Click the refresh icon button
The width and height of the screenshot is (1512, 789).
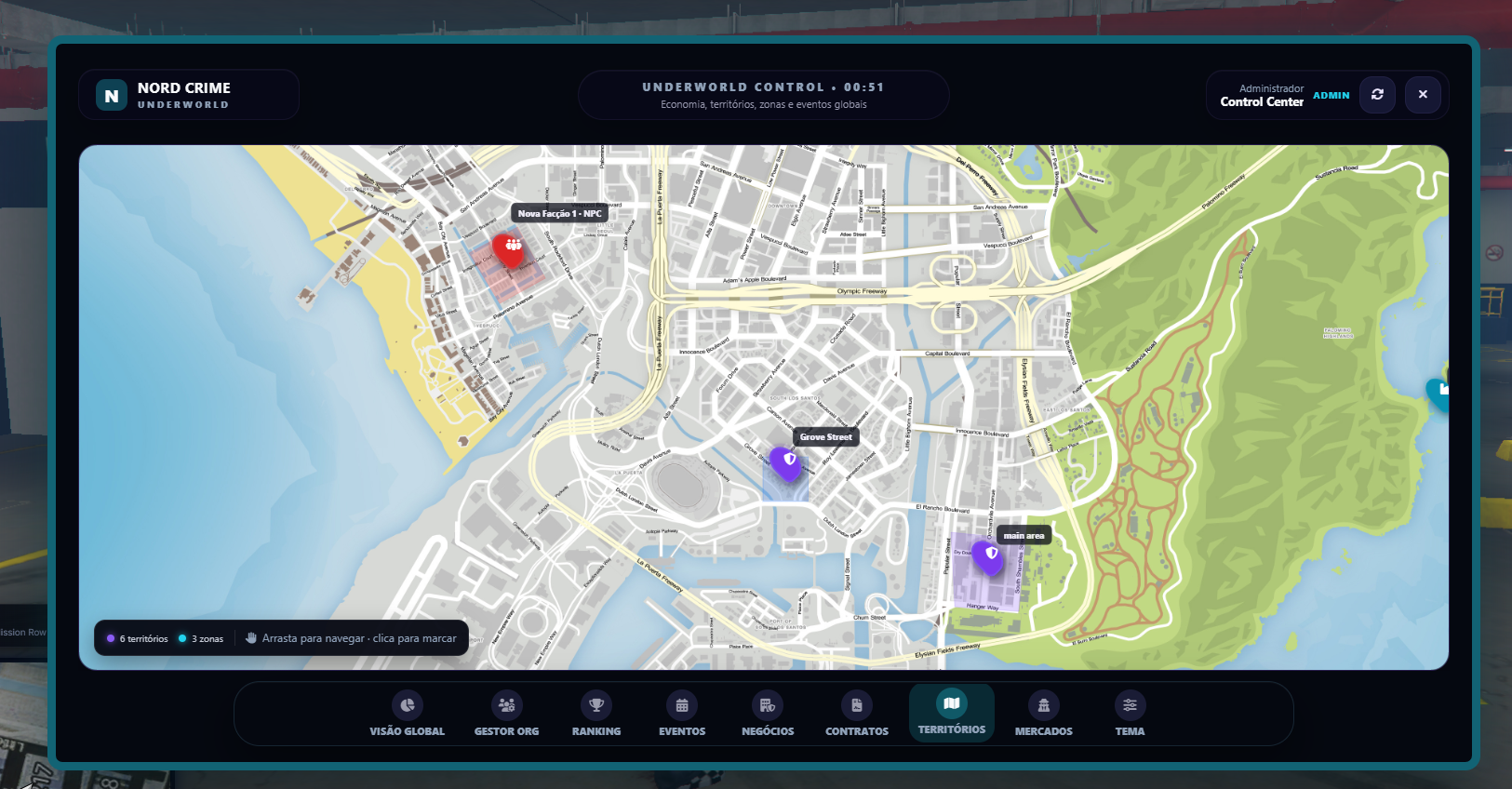1377,94
